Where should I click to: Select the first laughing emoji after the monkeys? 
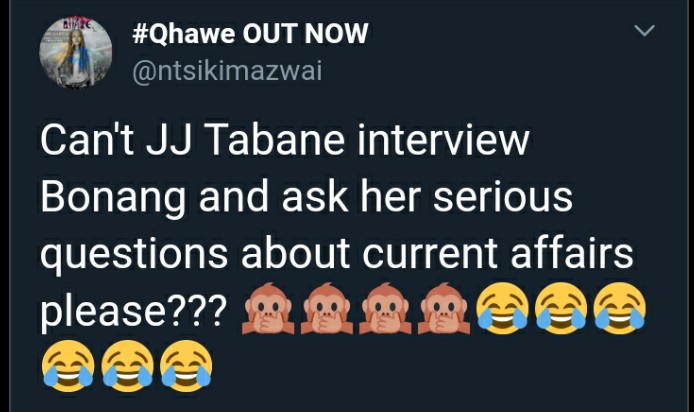[502, 308]
